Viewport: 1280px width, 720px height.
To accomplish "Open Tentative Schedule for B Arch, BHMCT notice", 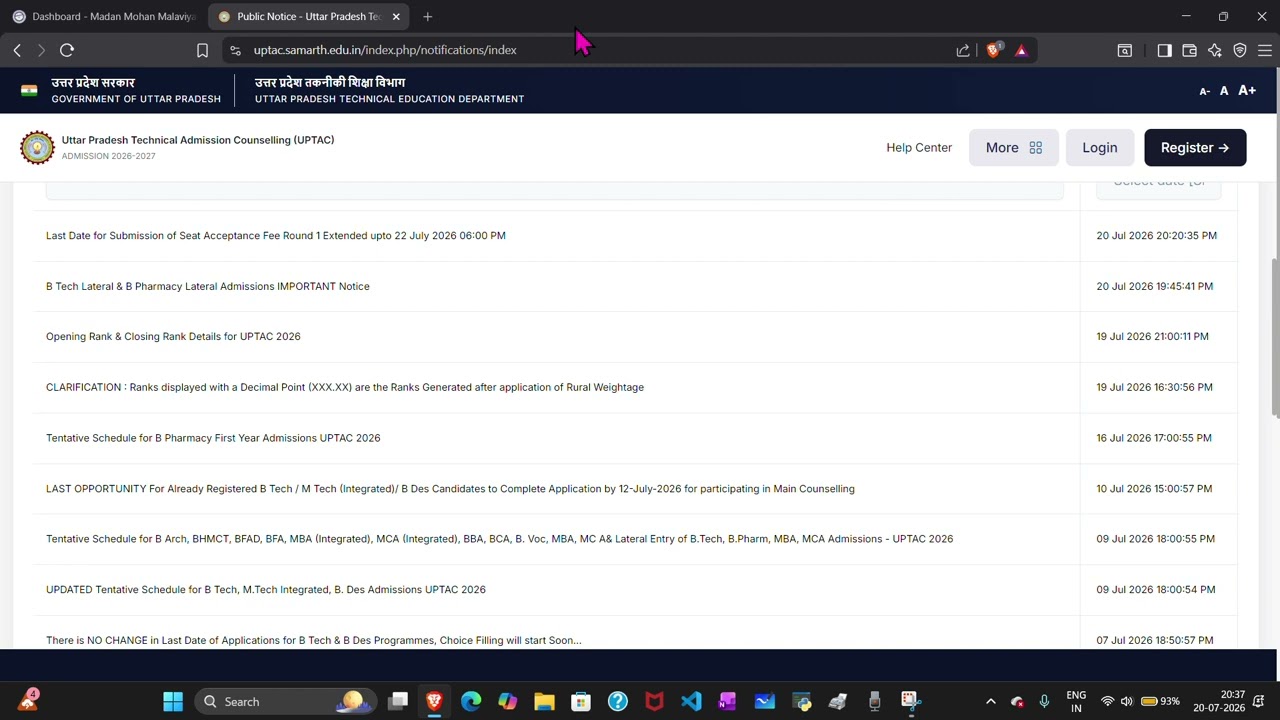I will 499,539.
